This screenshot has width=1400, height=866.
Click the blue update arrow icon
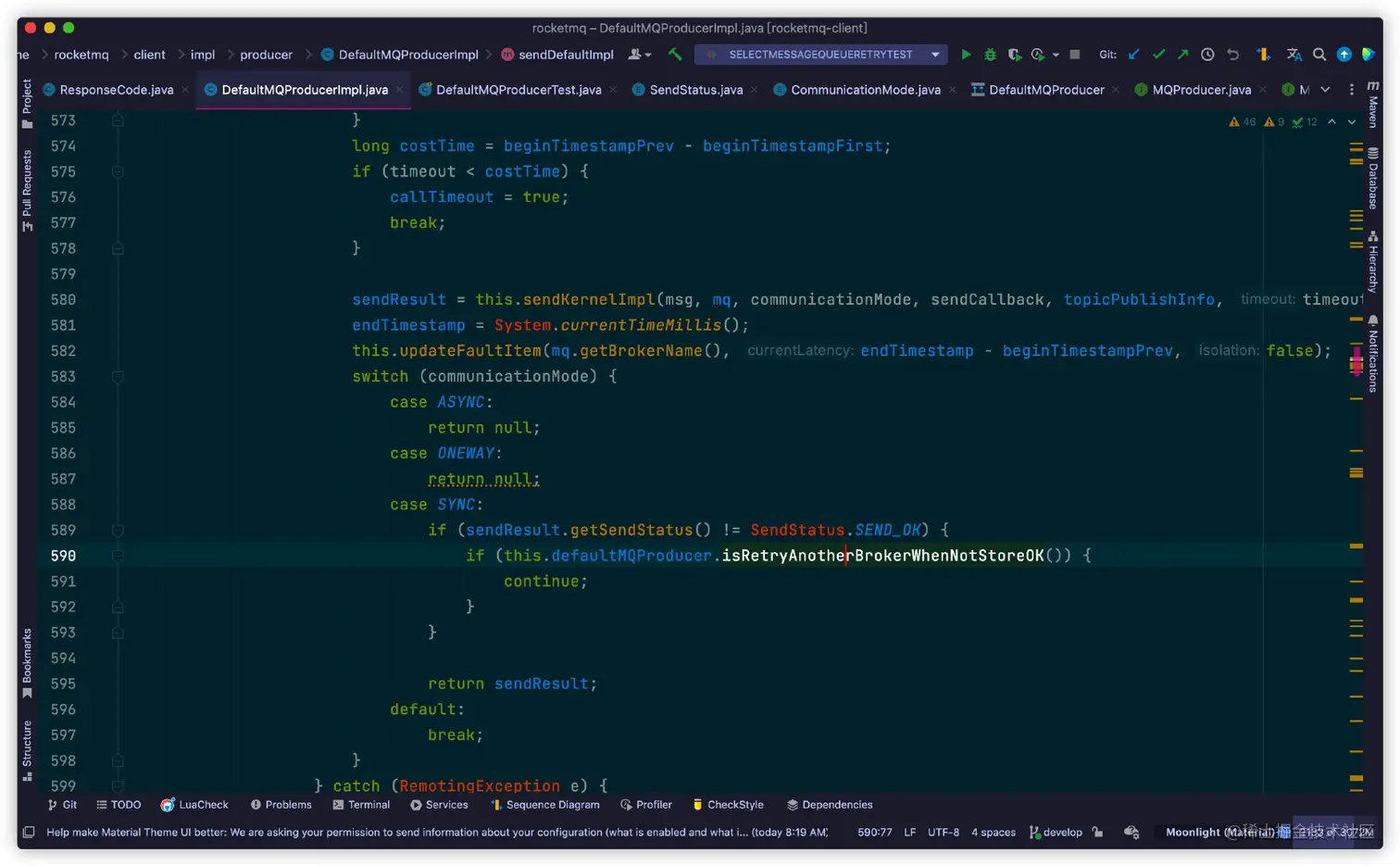[1344, 55]
